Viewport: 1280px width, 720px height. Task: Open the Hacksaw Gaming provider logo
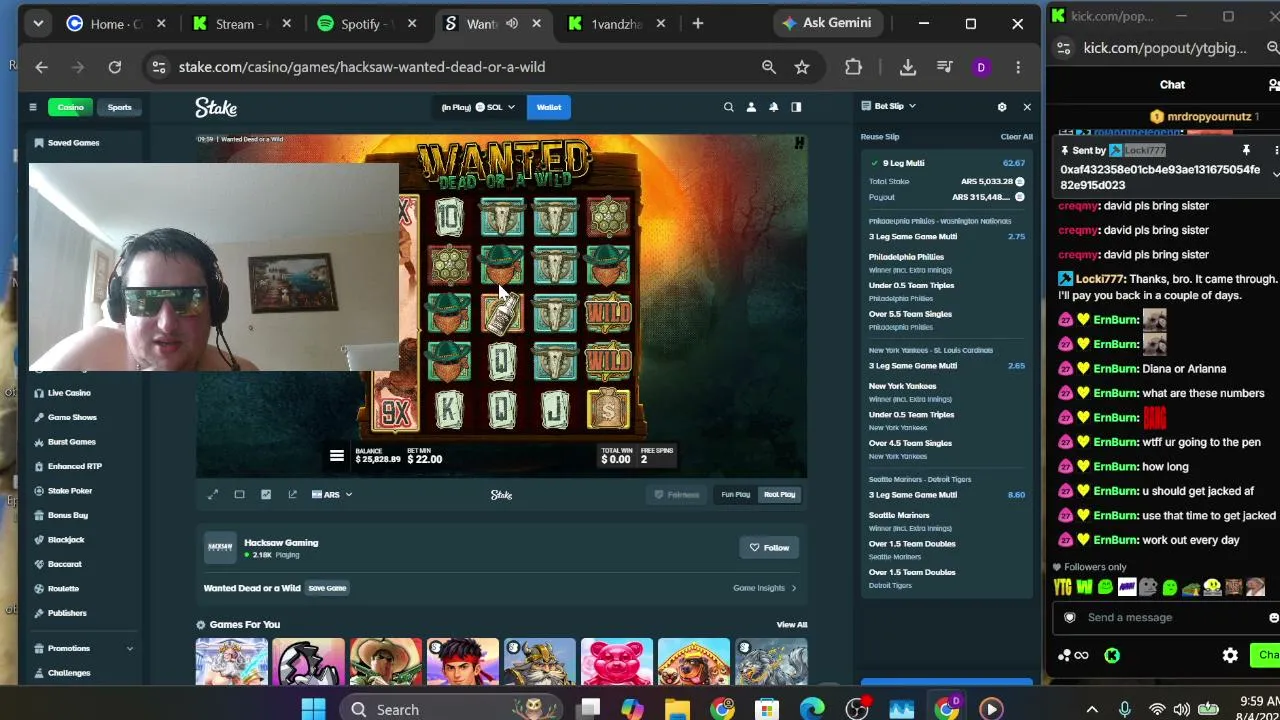[x=220, y=547]
